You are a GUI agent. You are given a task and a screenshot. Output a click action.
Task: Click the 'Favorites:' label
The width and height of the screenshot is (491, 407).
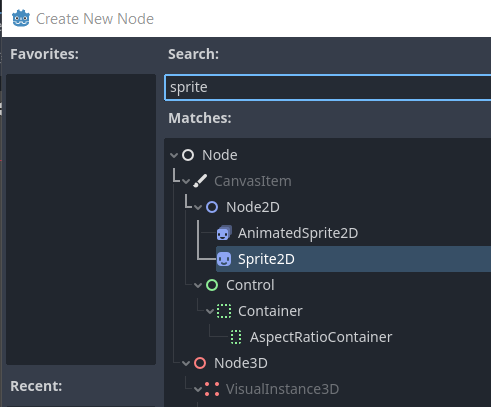pos(44,54)
